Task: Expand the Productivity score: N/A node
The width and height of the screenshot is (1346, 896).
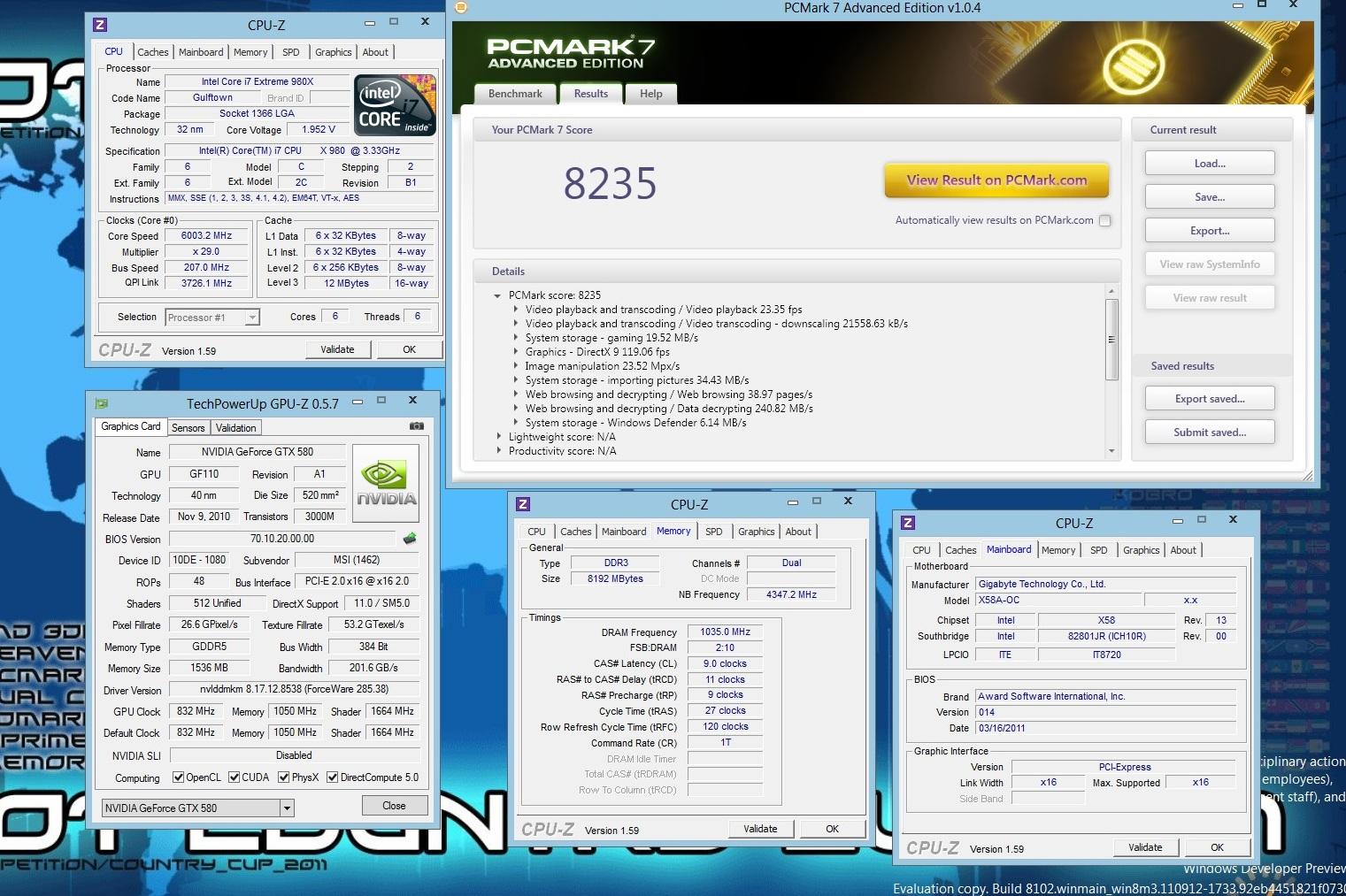Action: pos(497,451)
